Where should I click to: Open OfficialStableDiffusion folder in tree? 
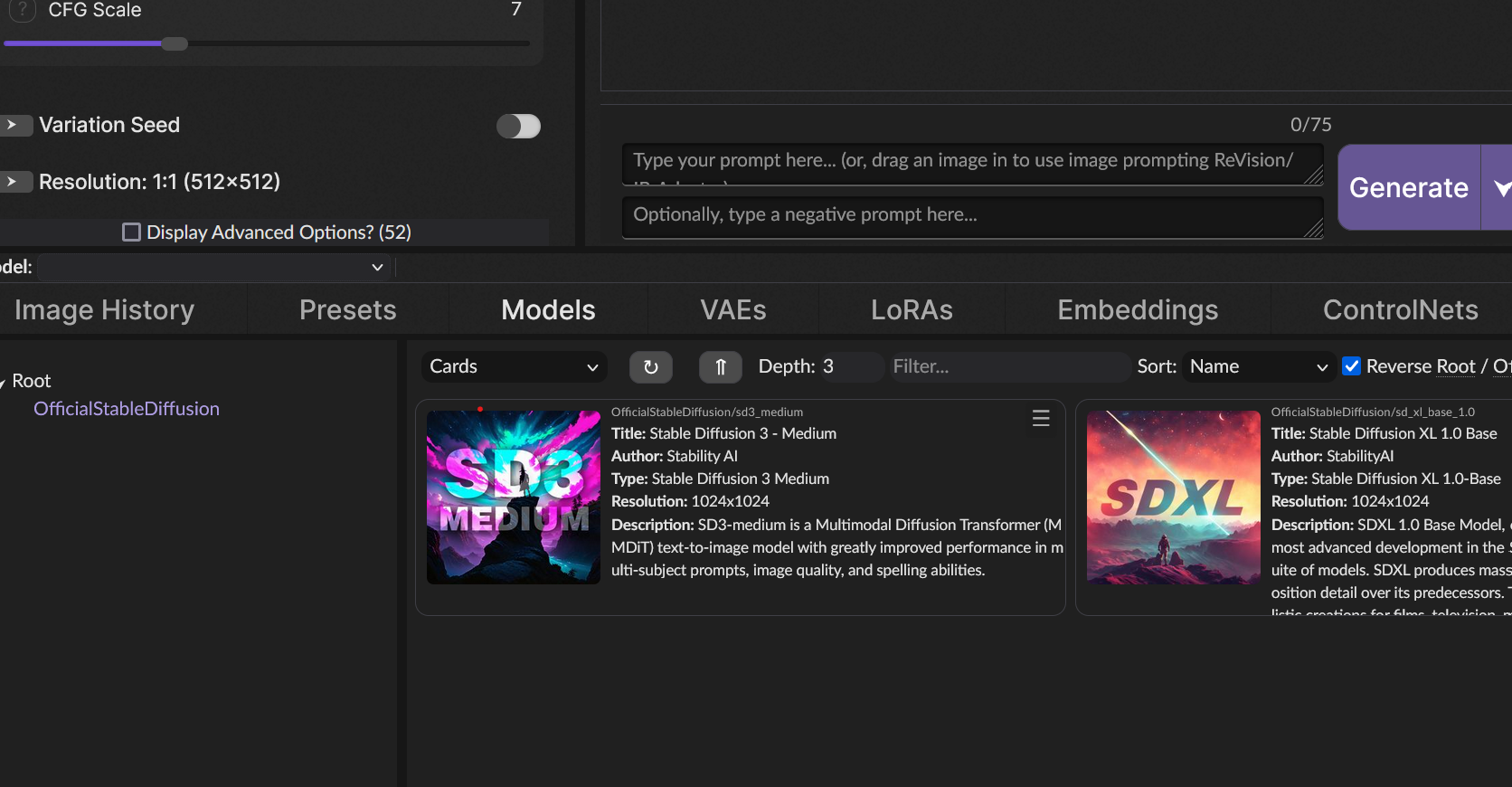127,409
